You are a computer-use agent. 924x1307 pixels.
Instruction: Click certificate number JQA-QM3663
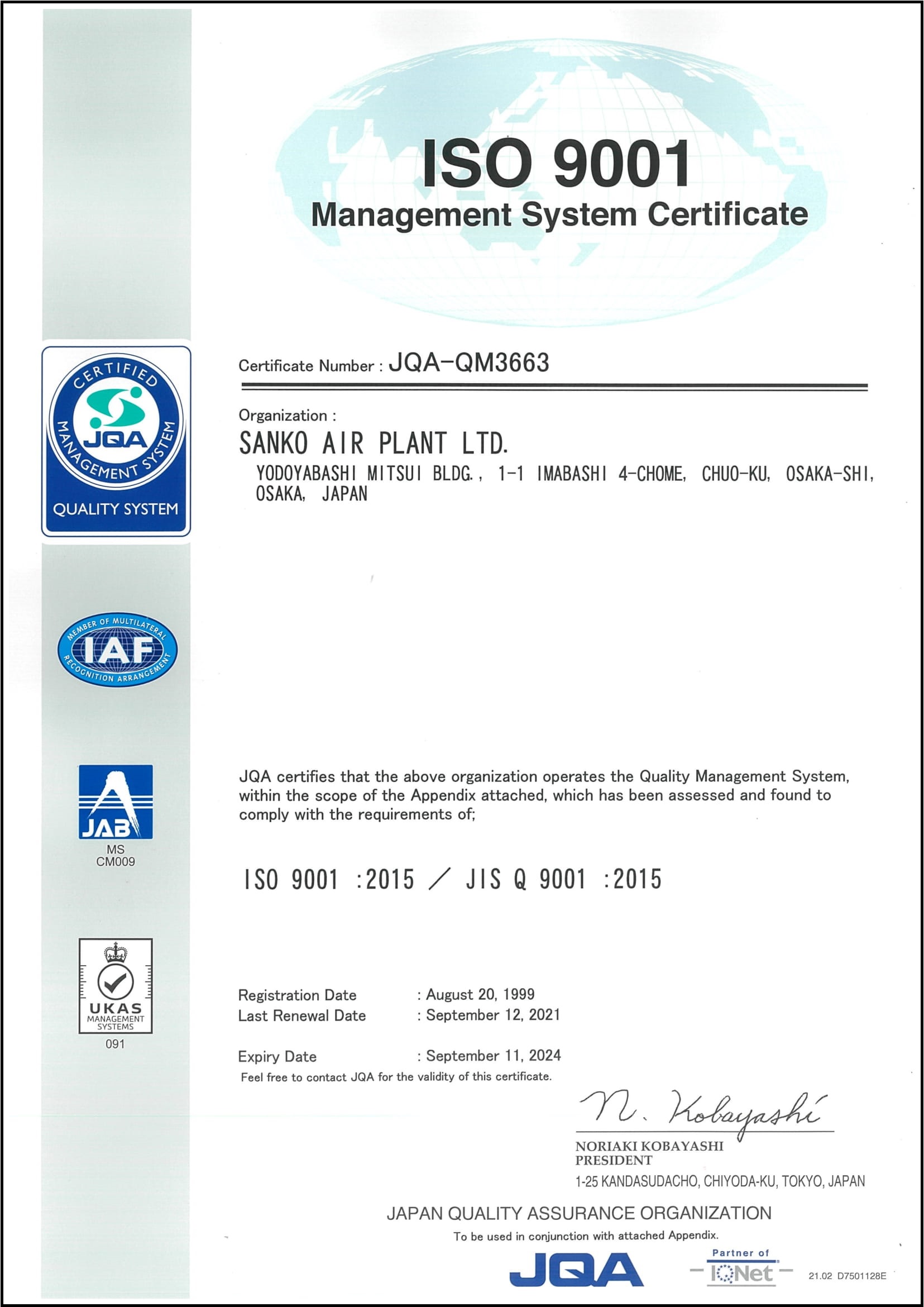[469, 362]
